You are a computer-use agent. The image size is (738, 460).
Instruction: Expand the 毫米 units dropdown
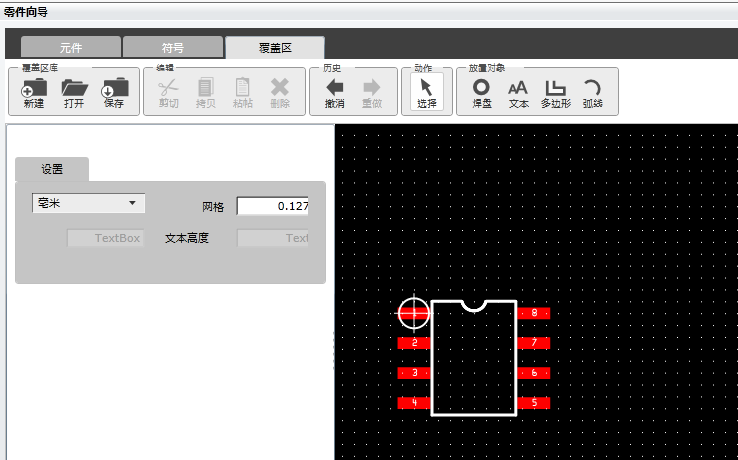coord(88,203)
